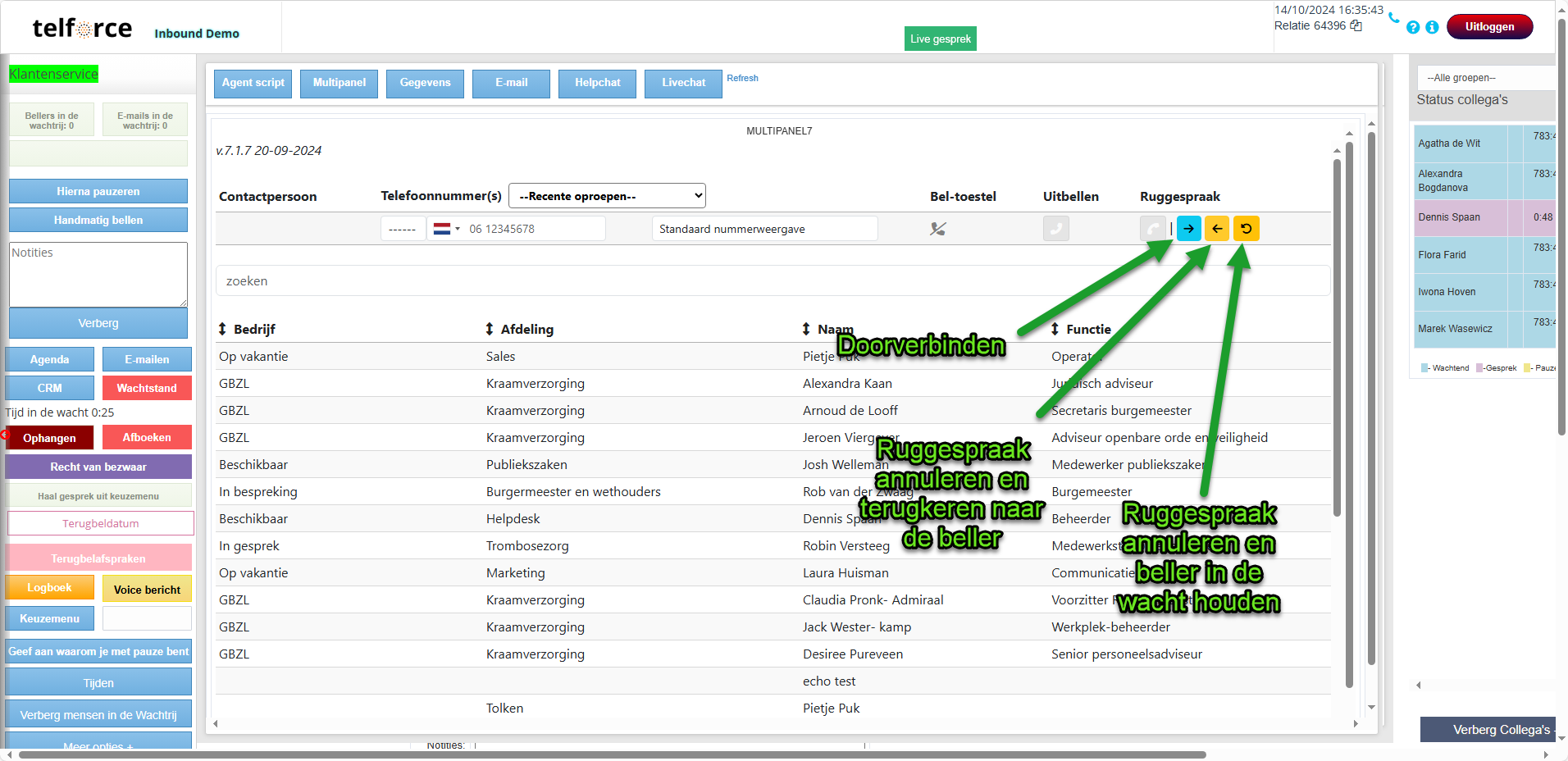The image size is (1568, 761).
Task: Sort the list by Afdeling column
Action: point(519,329)
